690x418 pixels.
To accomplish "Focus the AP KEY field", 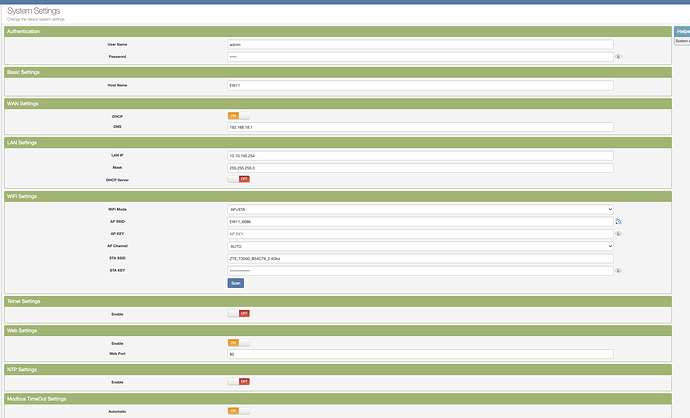I will pos(420,234).
